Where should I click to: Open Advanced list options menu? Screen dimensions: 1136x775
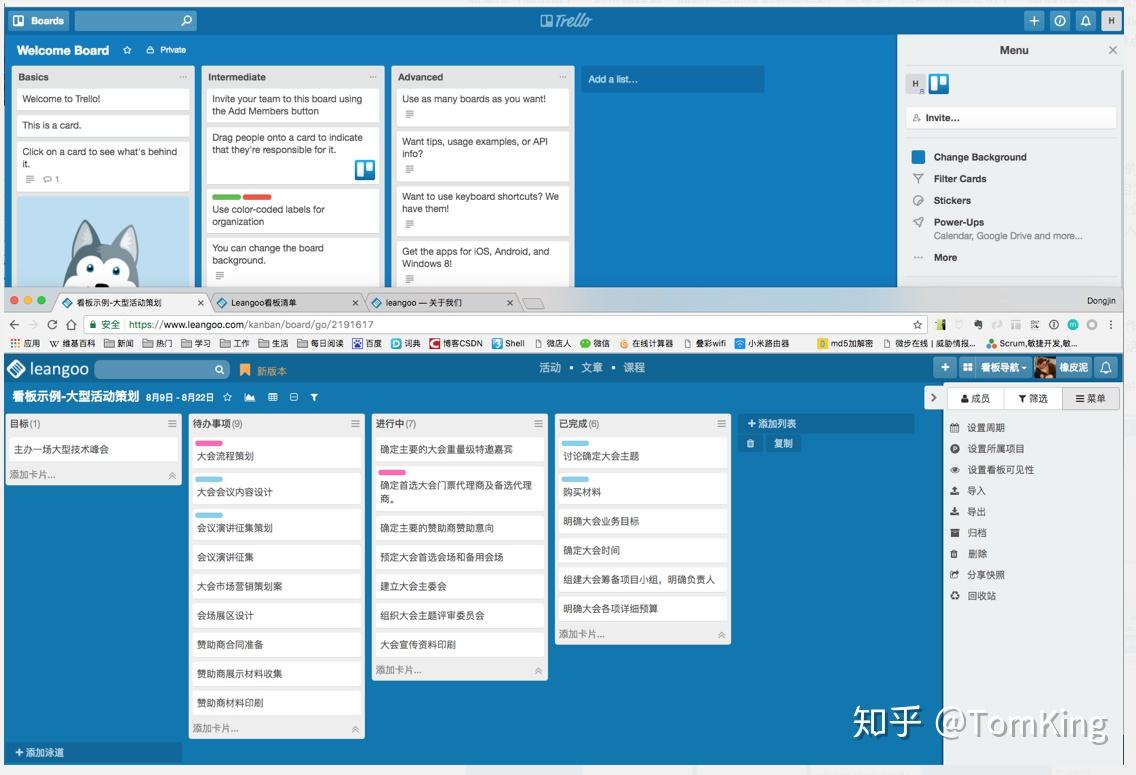(x=563, y=77)
